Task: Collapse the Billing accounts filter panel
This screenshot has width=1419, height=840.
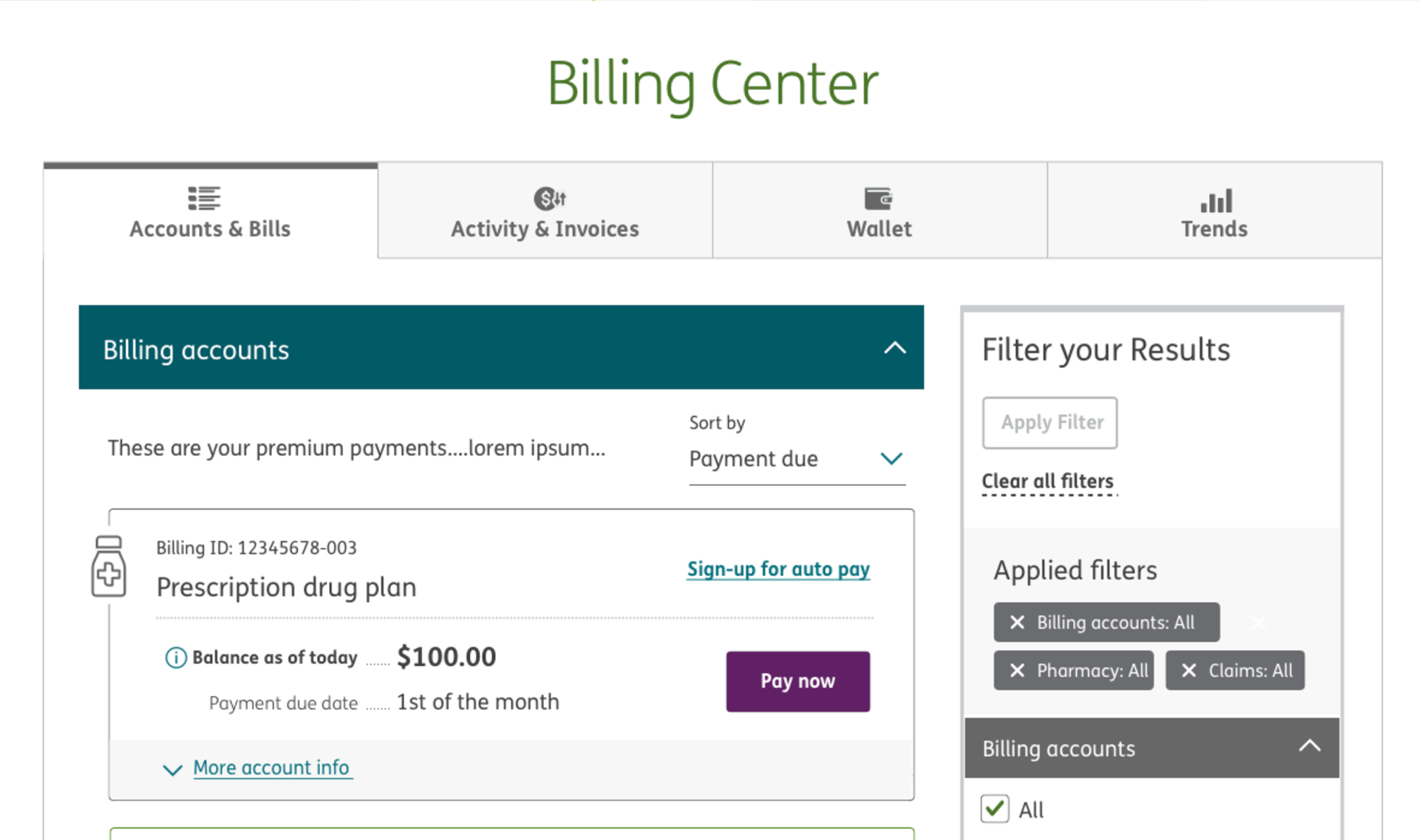Action: click(1310, 747)
